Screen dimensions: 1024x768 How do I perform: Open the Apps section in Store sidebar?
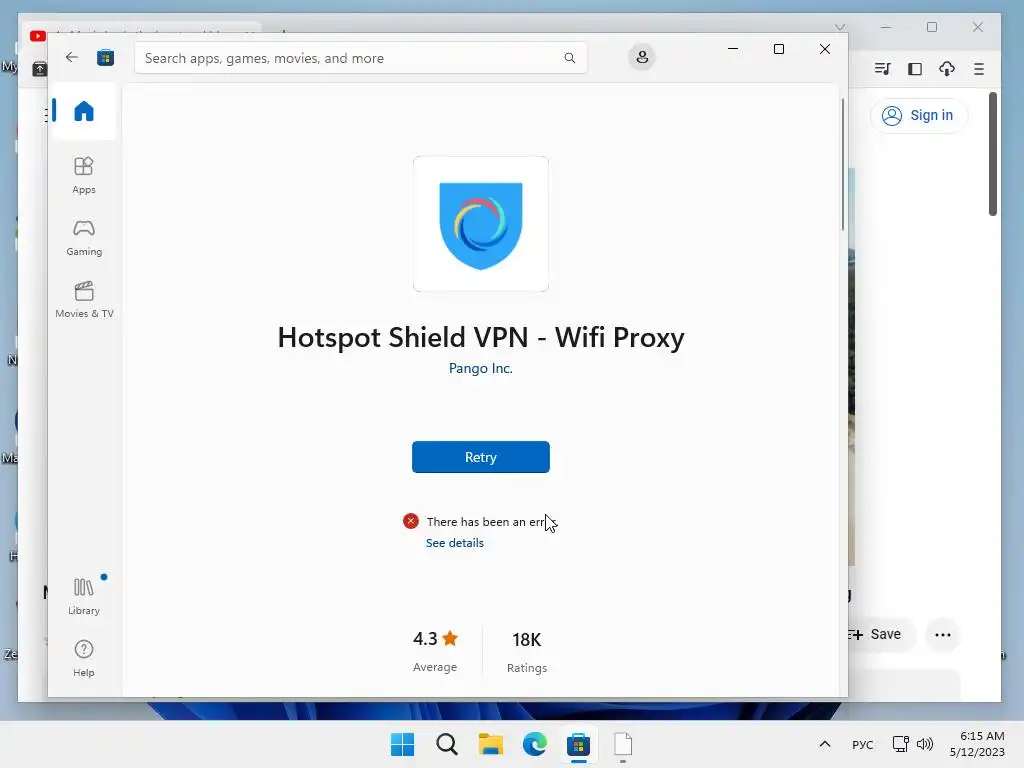tap(84, 176)
